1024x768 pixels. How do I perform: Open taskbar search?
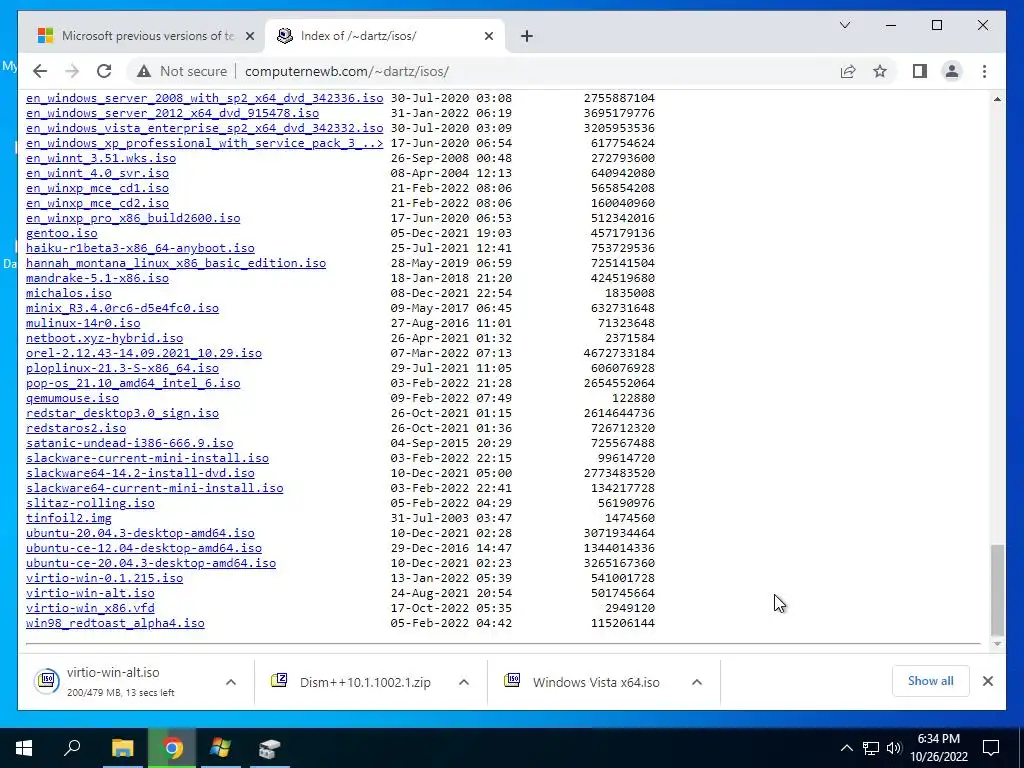(72, 748)
